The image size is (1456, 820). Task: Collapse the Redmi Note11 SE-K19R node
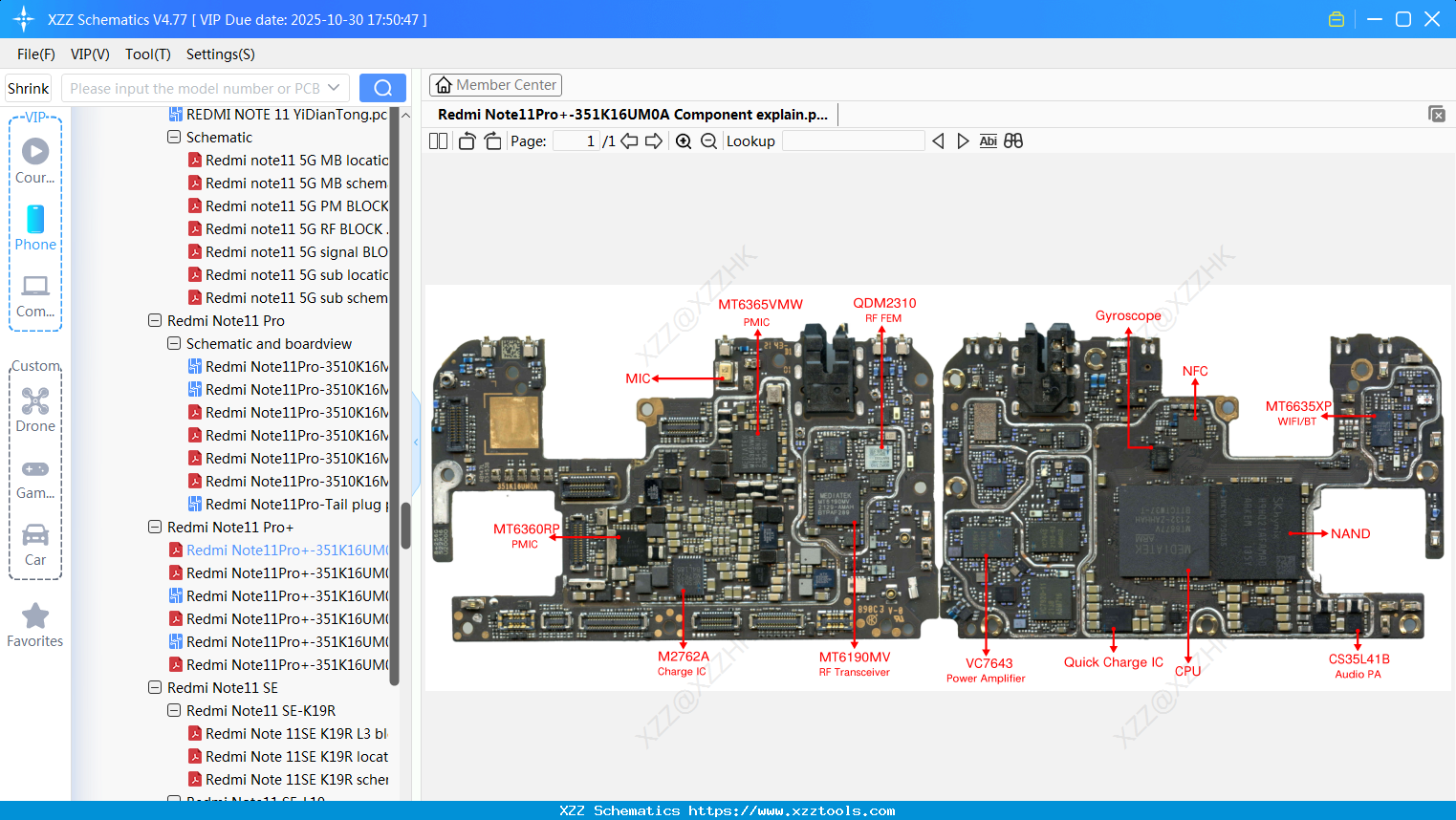[173, 710]
